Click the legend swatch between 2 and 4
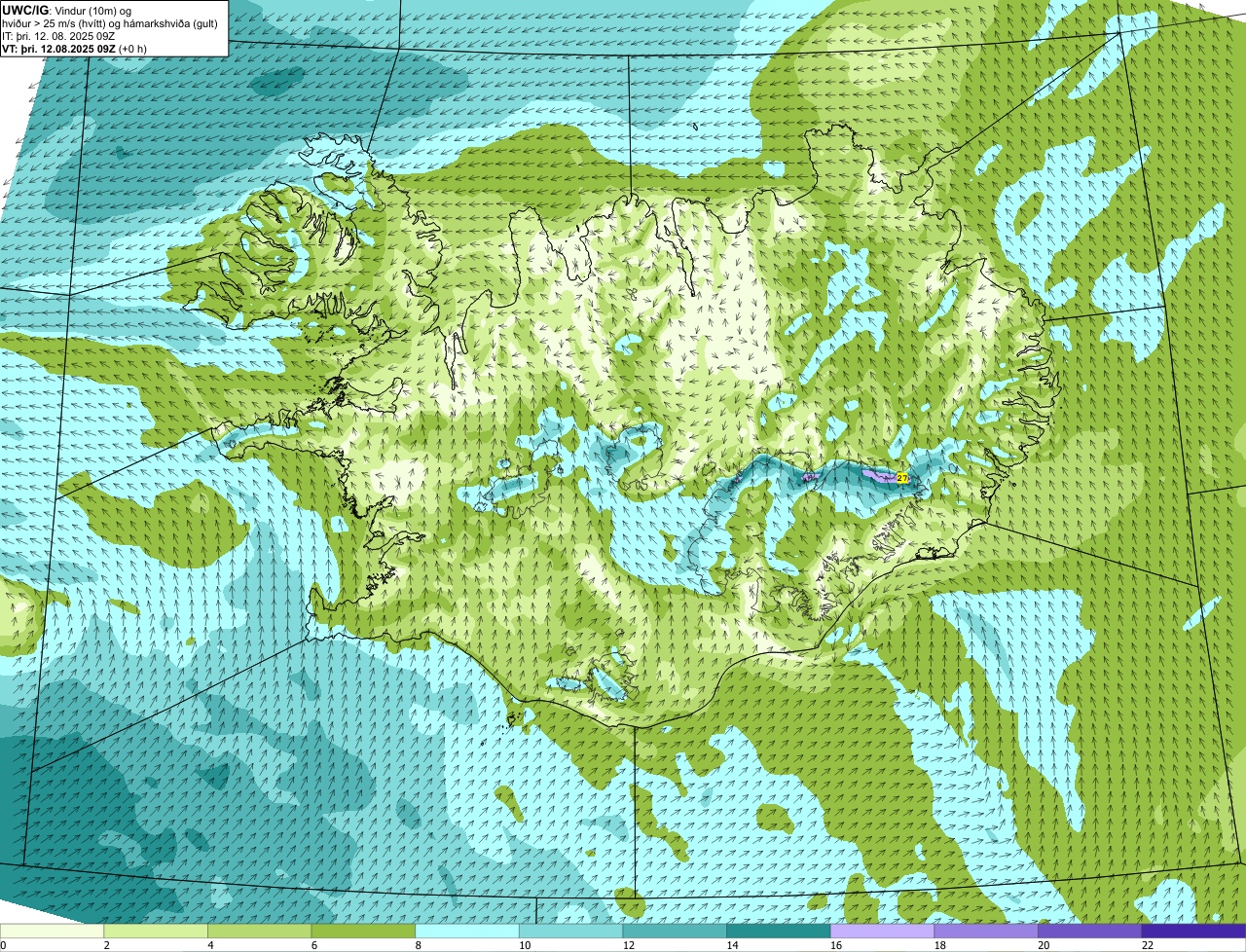The image size is (1246, 952). 156,931
